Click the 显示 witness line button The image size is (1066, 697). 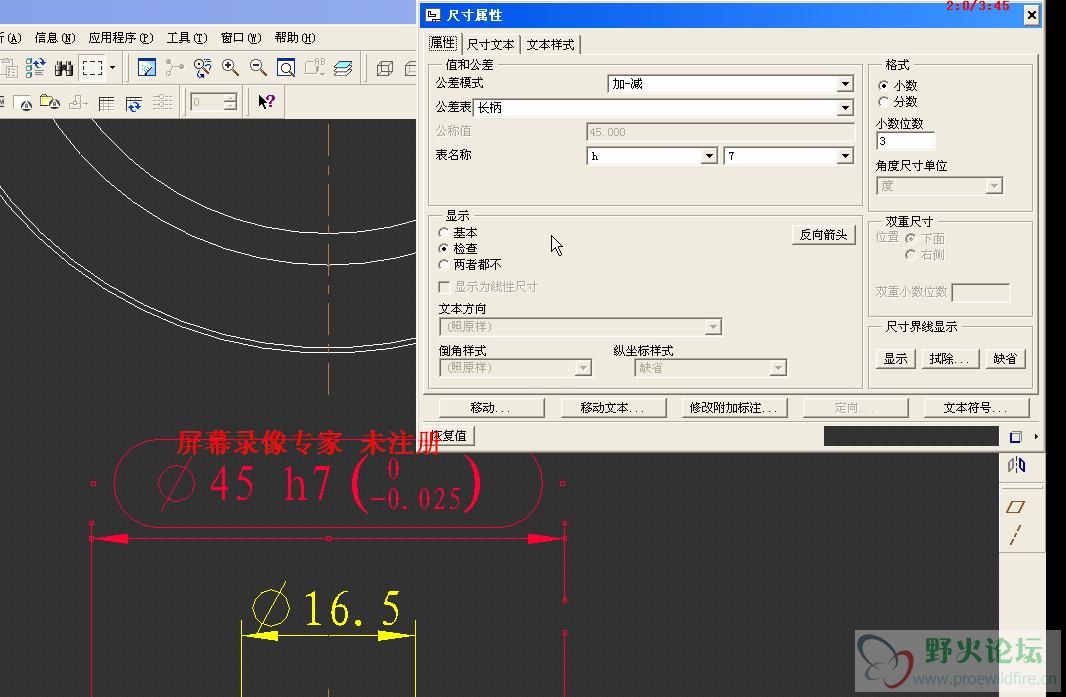point(895,359)
